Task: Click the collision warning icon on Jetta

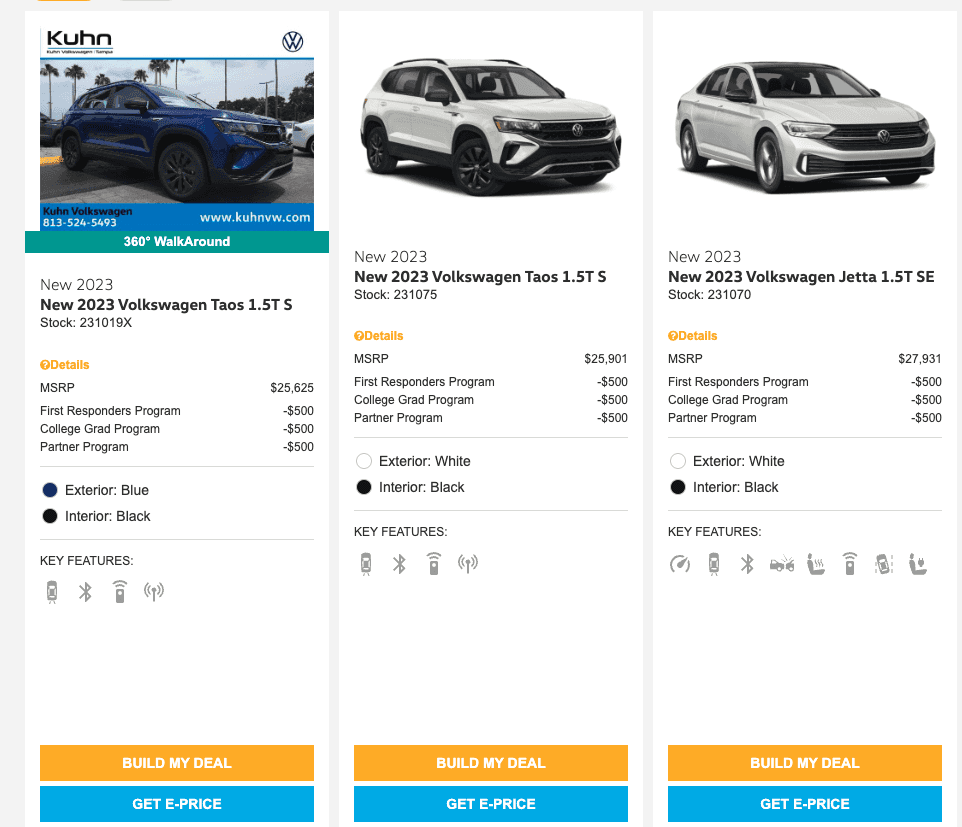Action: click(782, 564)
